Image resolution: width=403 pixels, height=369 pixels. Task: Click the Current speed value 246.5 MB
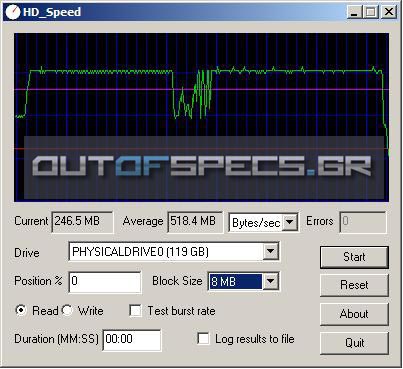82,222
